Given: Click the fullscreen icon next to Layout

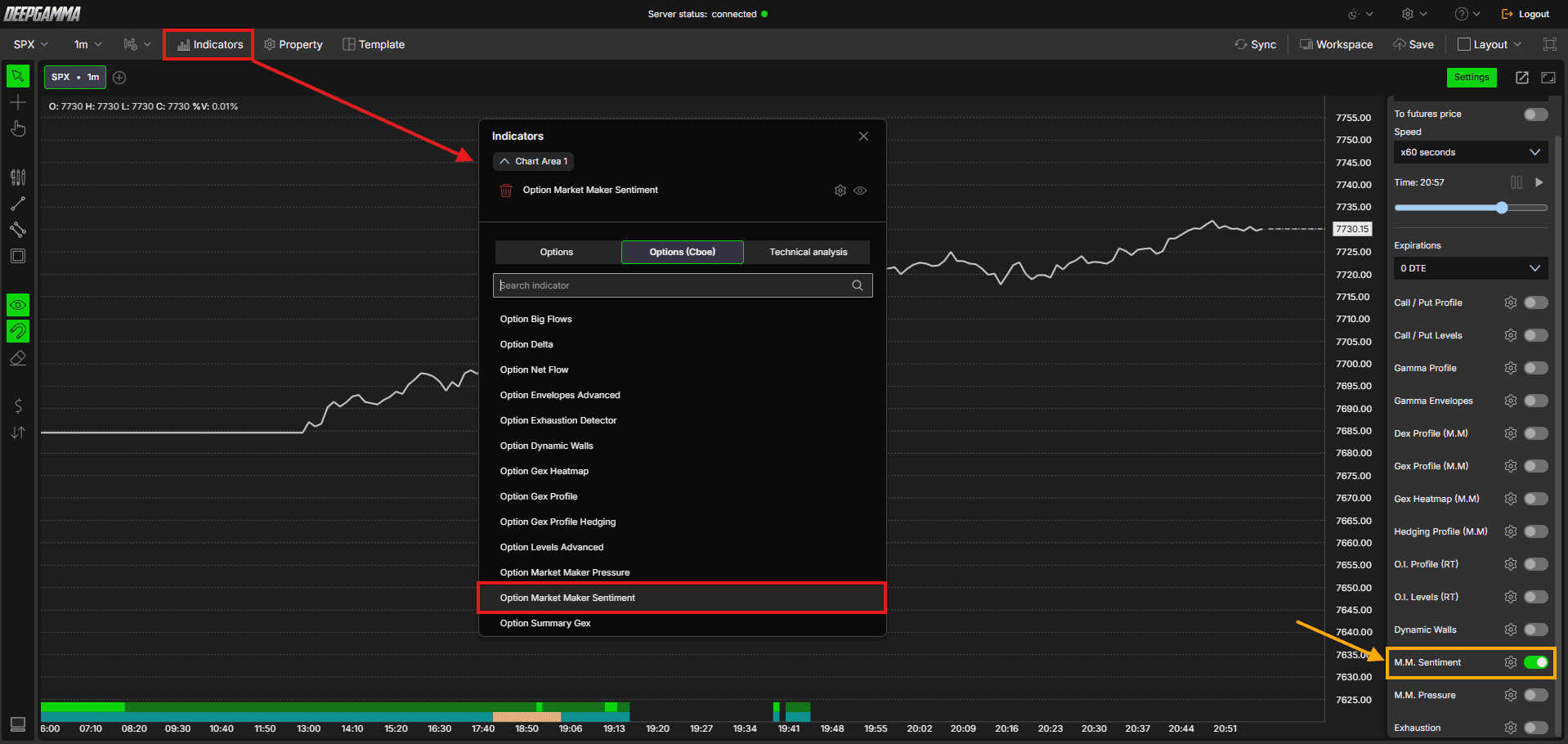Looking at the screenshot, I should pyautogui.click(x=1549, y=44).
